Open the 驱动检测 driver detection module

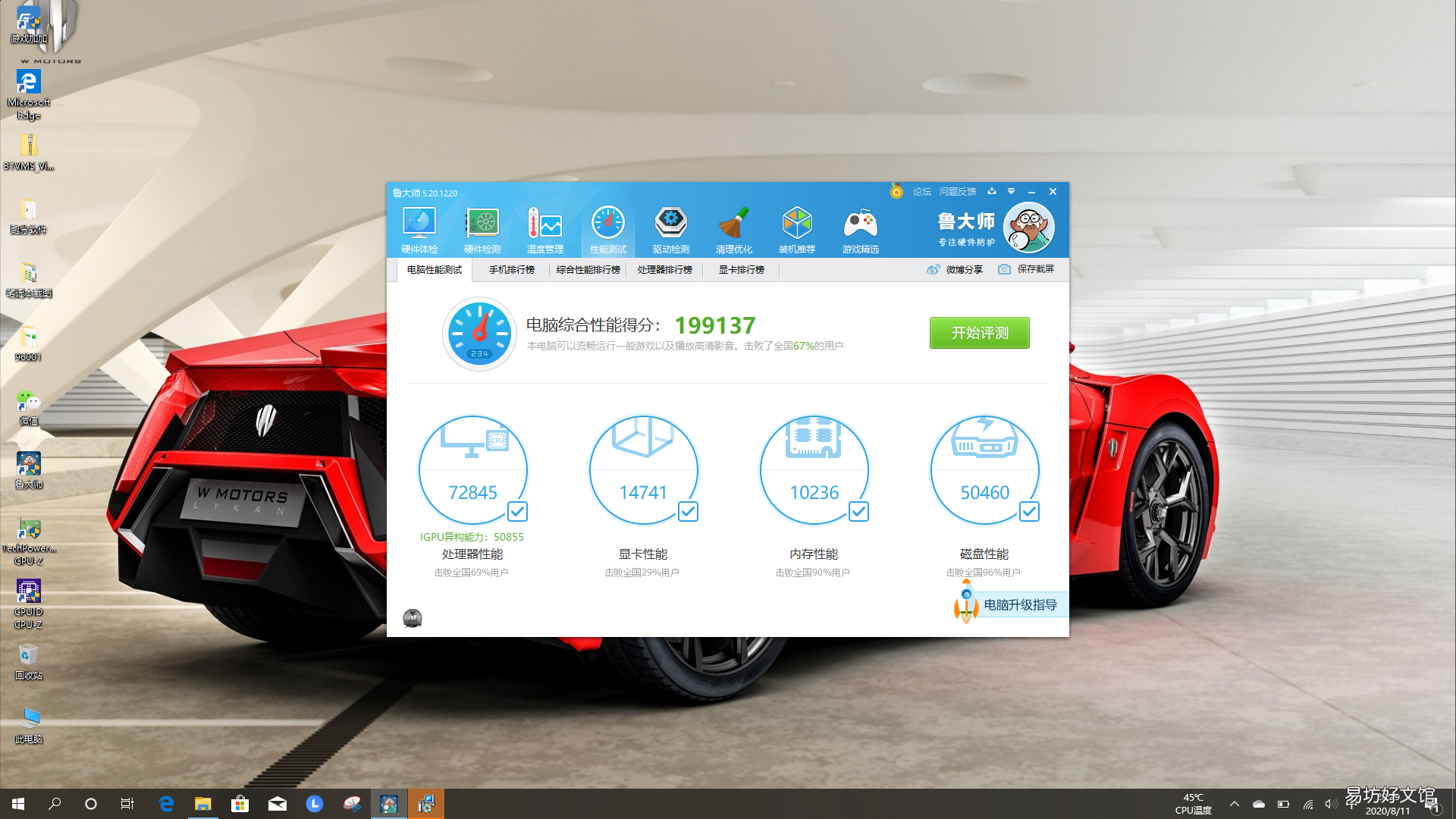(671, 230)
